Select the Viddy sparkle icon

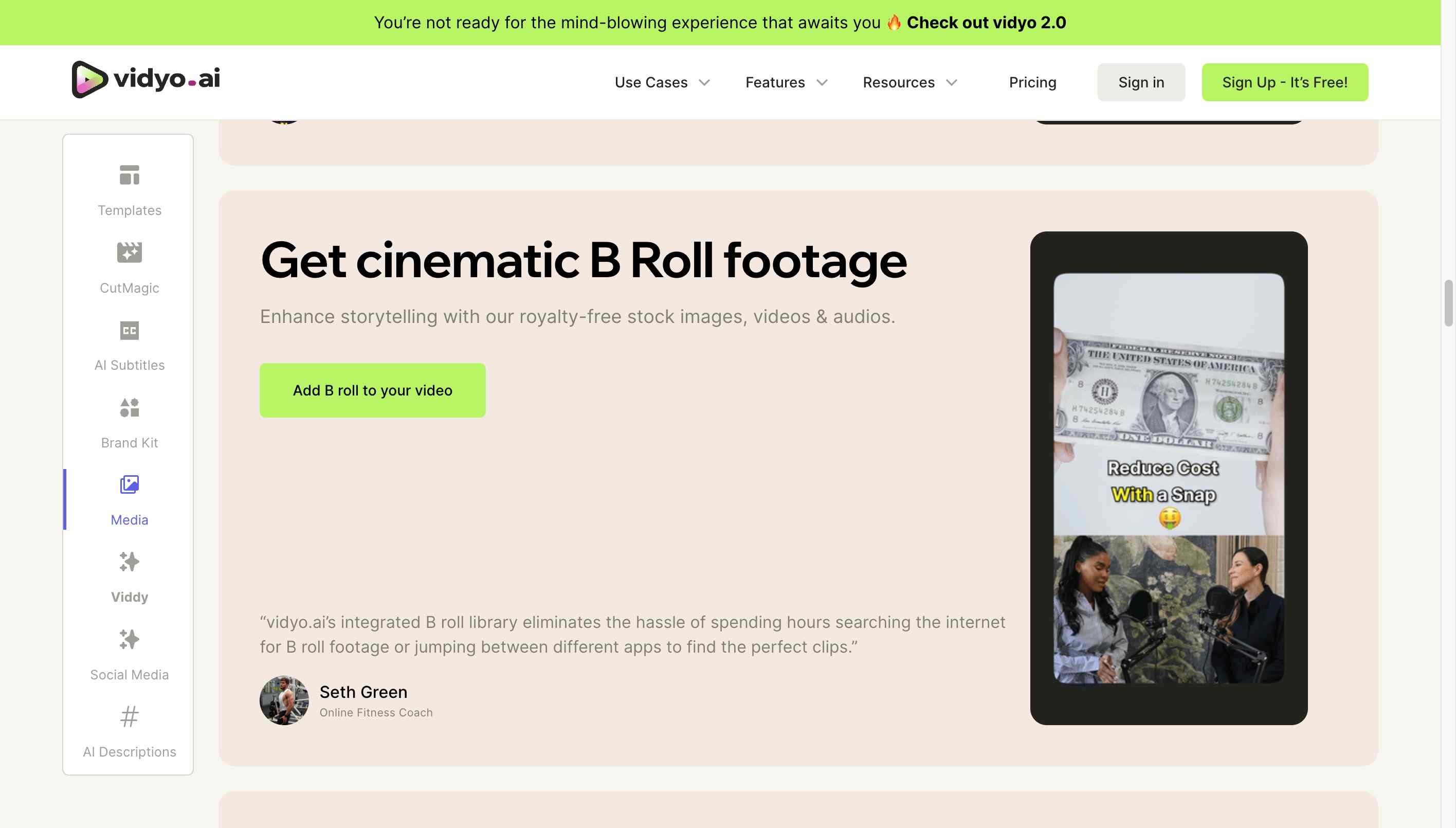[x=130, y=562]
